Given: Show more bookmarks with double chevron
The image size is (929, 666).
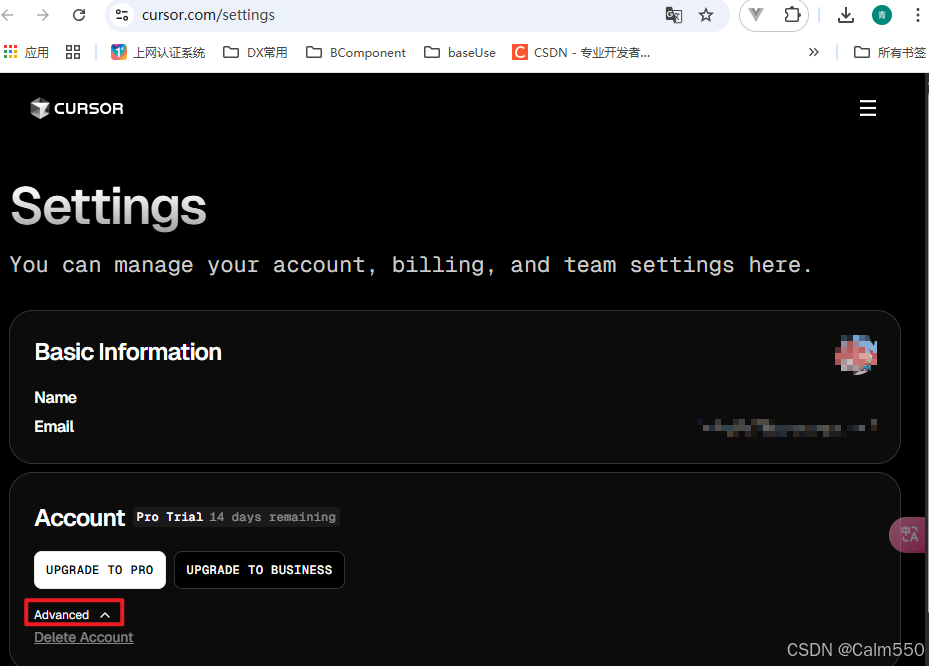Looking at the screenshot, I should pos(813,52).
